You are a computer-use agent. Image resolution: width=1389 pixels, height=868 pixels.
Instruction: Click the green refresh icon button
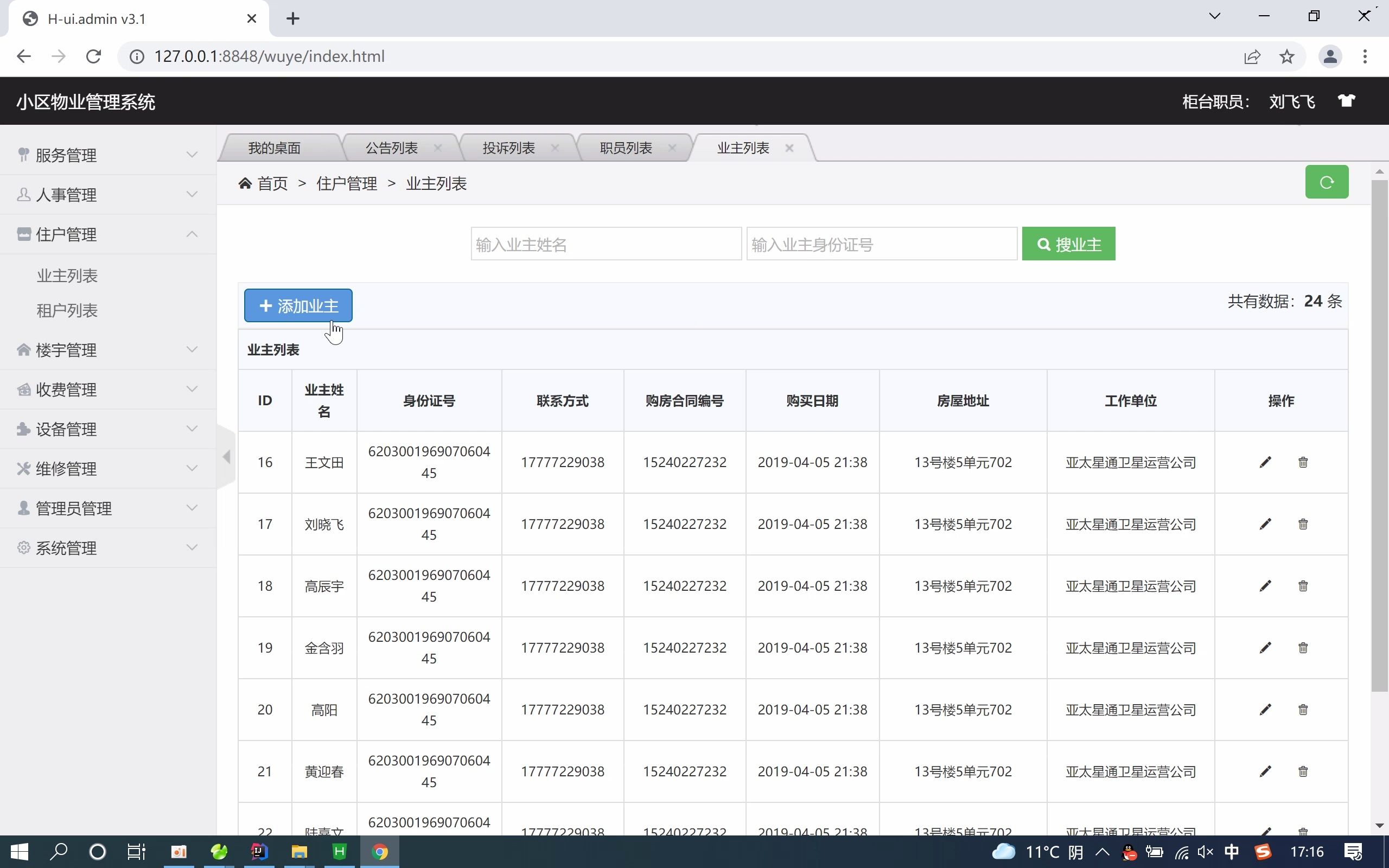pos(1326,183)
